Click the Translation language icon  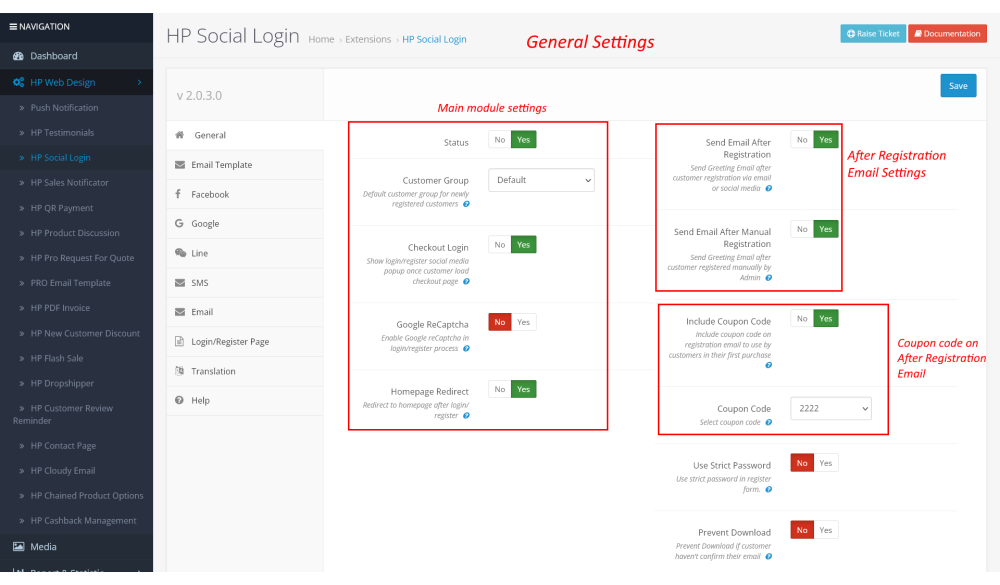coord(179,371)
